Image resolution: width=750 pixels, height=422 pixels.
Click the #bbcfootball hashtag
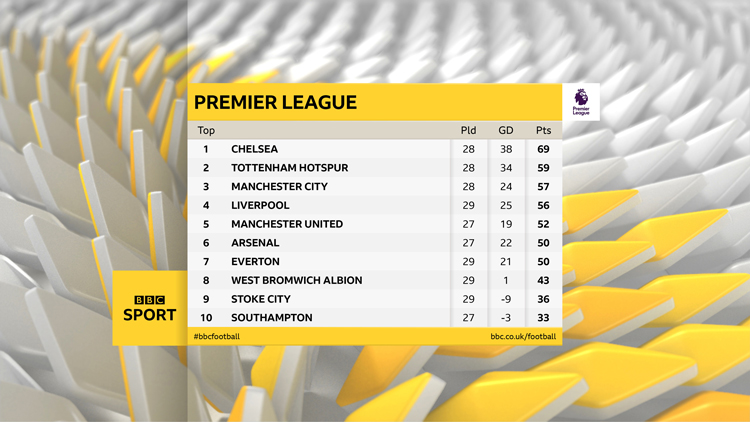(x=217, y=337)
